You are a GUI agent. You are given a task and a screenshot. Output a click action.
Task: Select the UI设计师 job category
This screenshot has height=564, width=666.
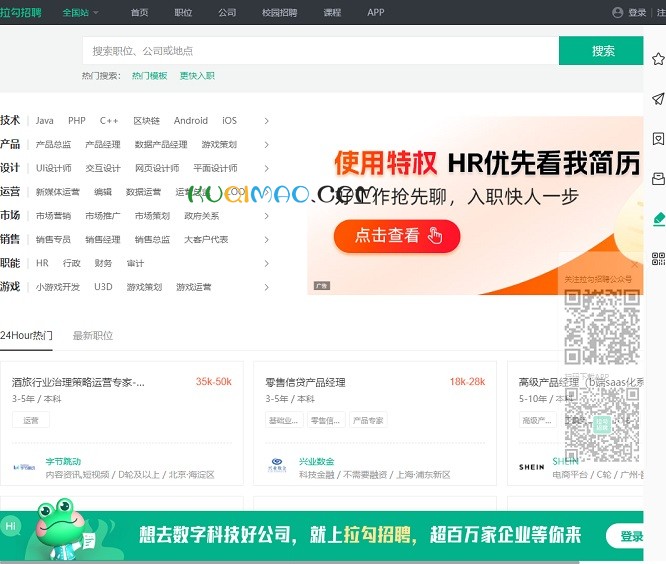coord(54,169)
